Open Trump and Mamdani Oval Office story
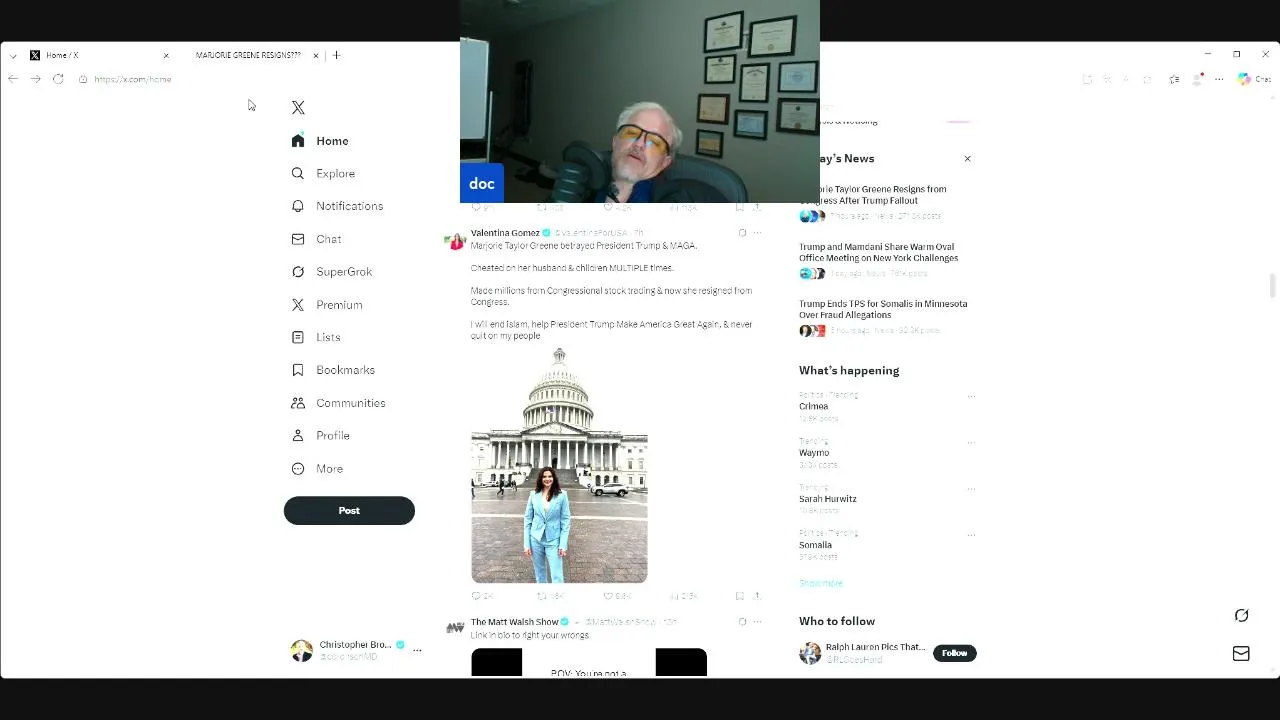1280x720 pixels. [x=885, y=259]
